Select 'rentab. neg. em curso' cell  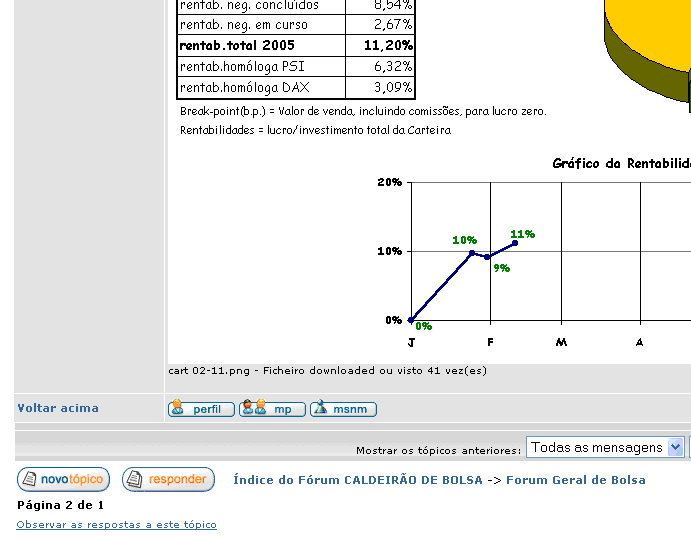click(x=261, y=25)
